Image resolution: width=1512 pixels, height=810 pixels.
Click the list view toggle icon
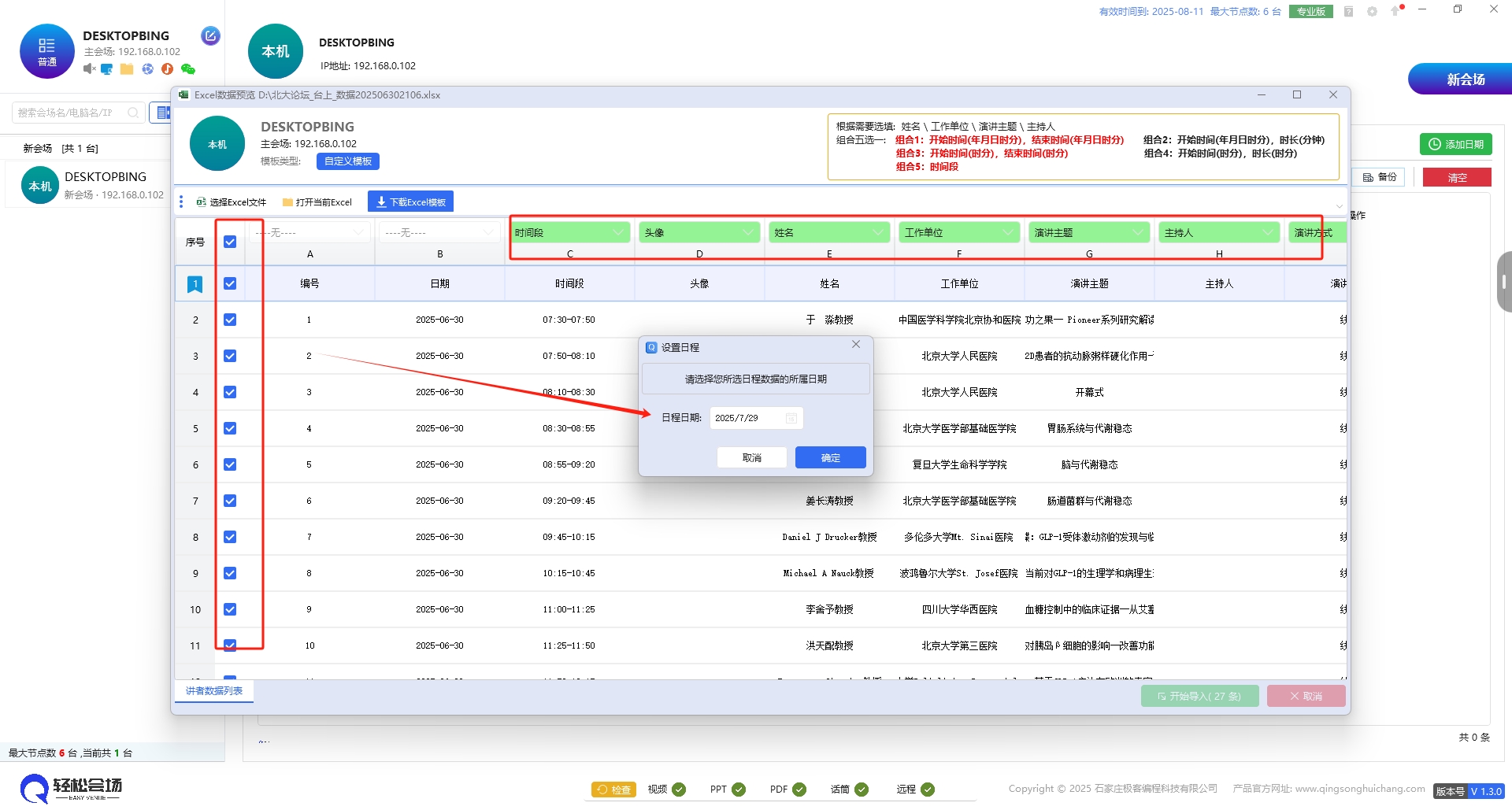[x=163, y=113]
